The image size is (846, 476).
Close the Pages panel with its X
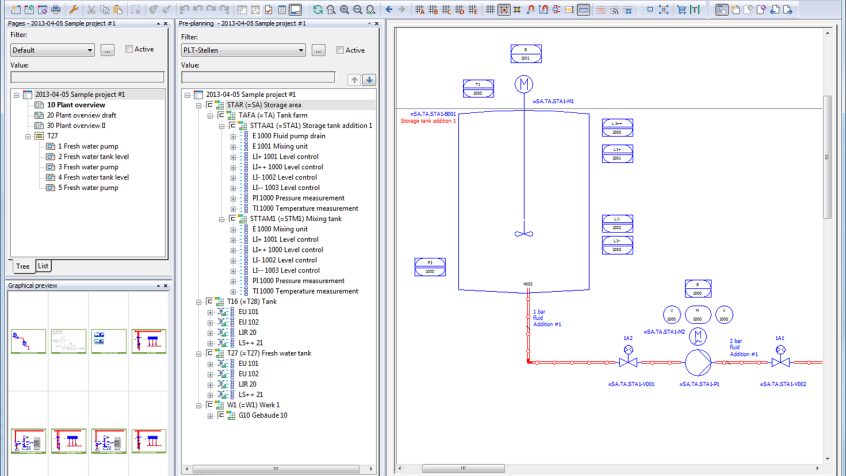(x=166, y=24)
